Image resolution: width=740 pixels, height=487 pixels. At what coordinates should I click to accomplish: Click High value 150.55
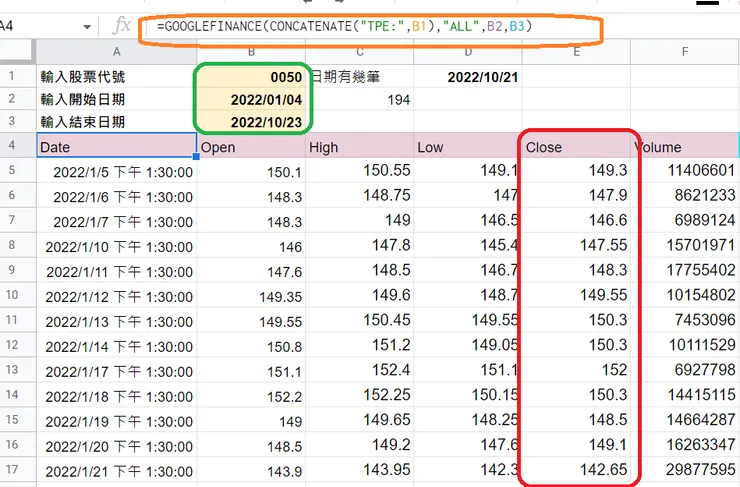[x=360, y=170]
